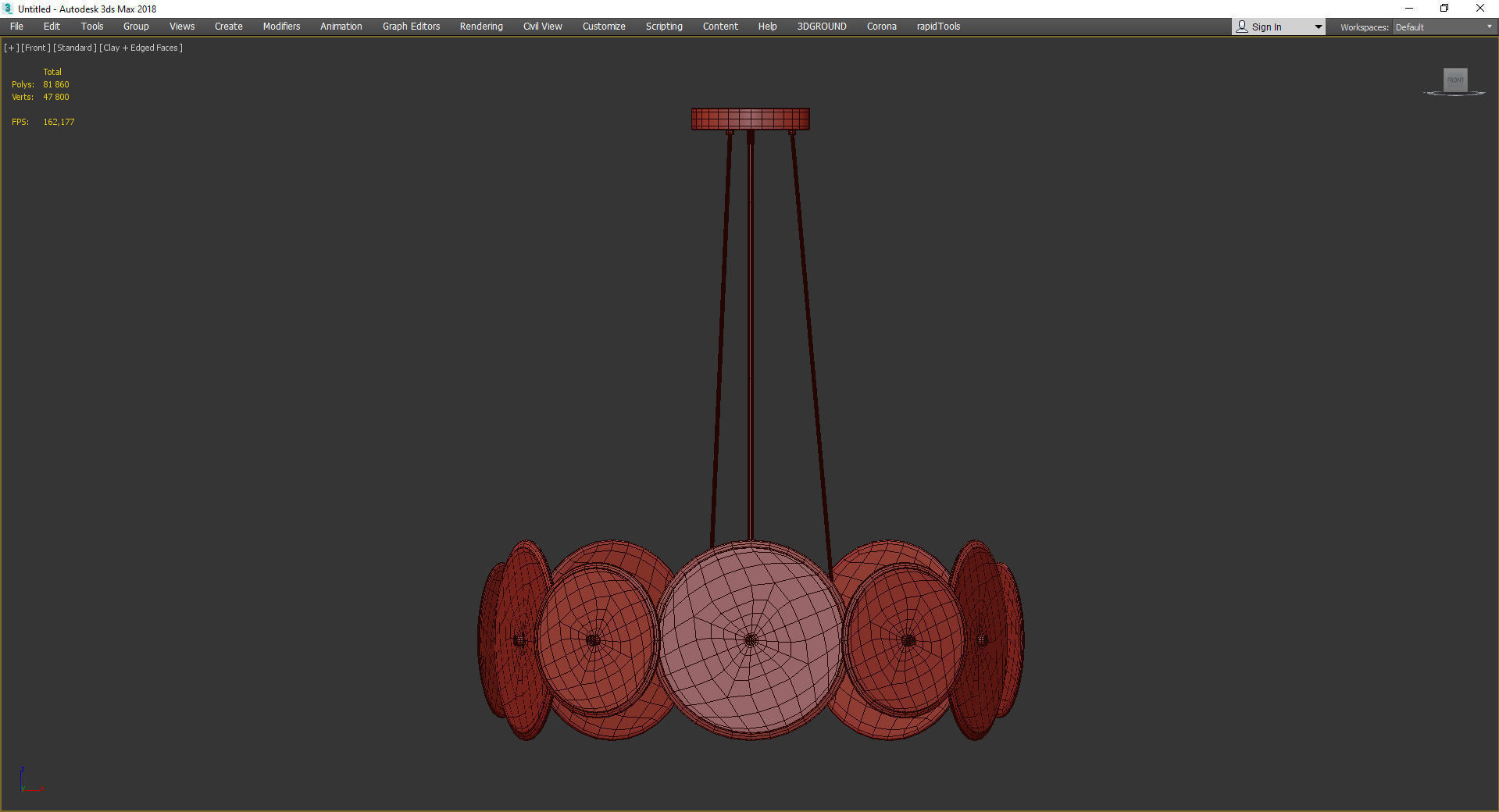
Task: Click the 3ds Max application icon in title bar
Action: (x=6, y=9)
